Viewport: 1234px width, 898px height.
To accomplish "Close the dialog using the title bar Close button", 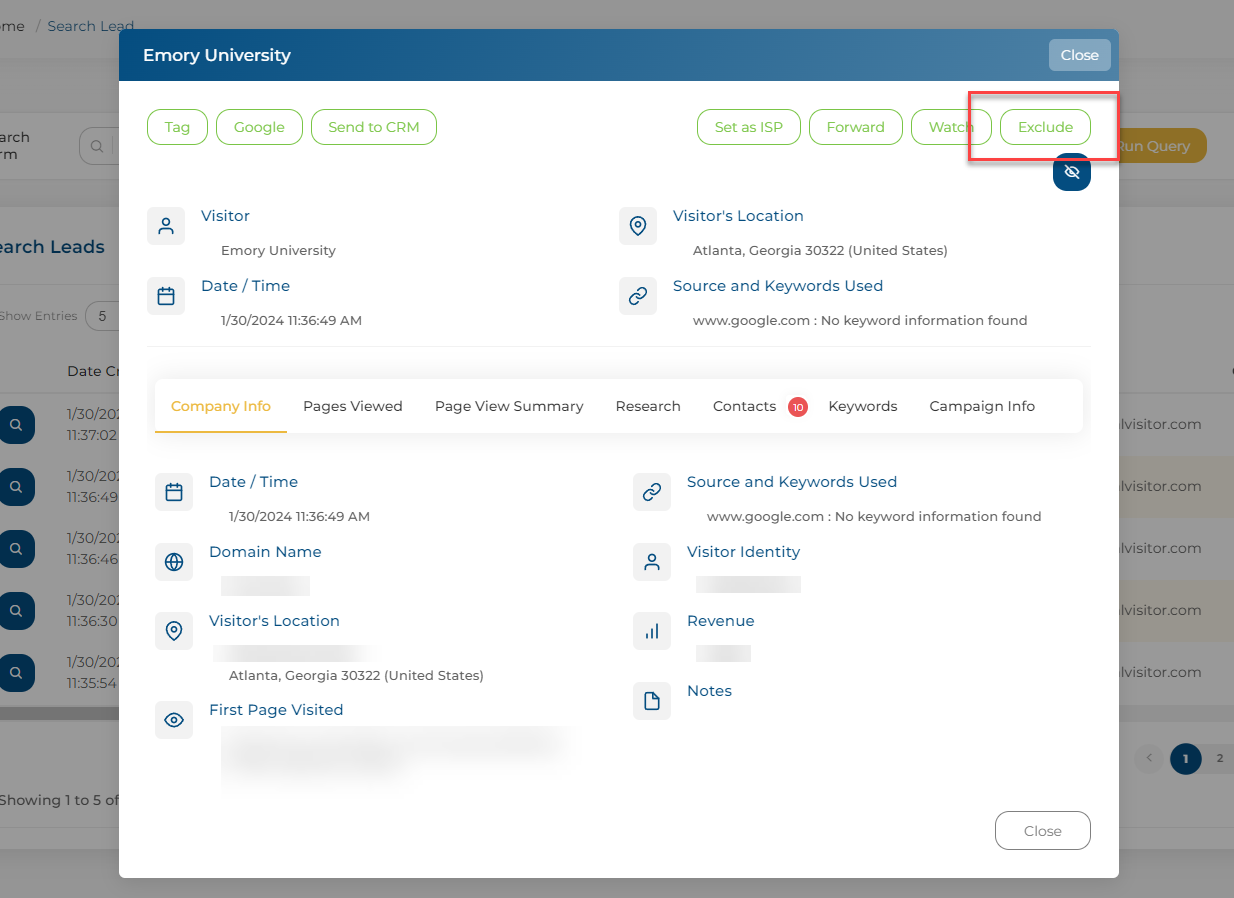I will pyautogui.click(x=1080, y=55).
